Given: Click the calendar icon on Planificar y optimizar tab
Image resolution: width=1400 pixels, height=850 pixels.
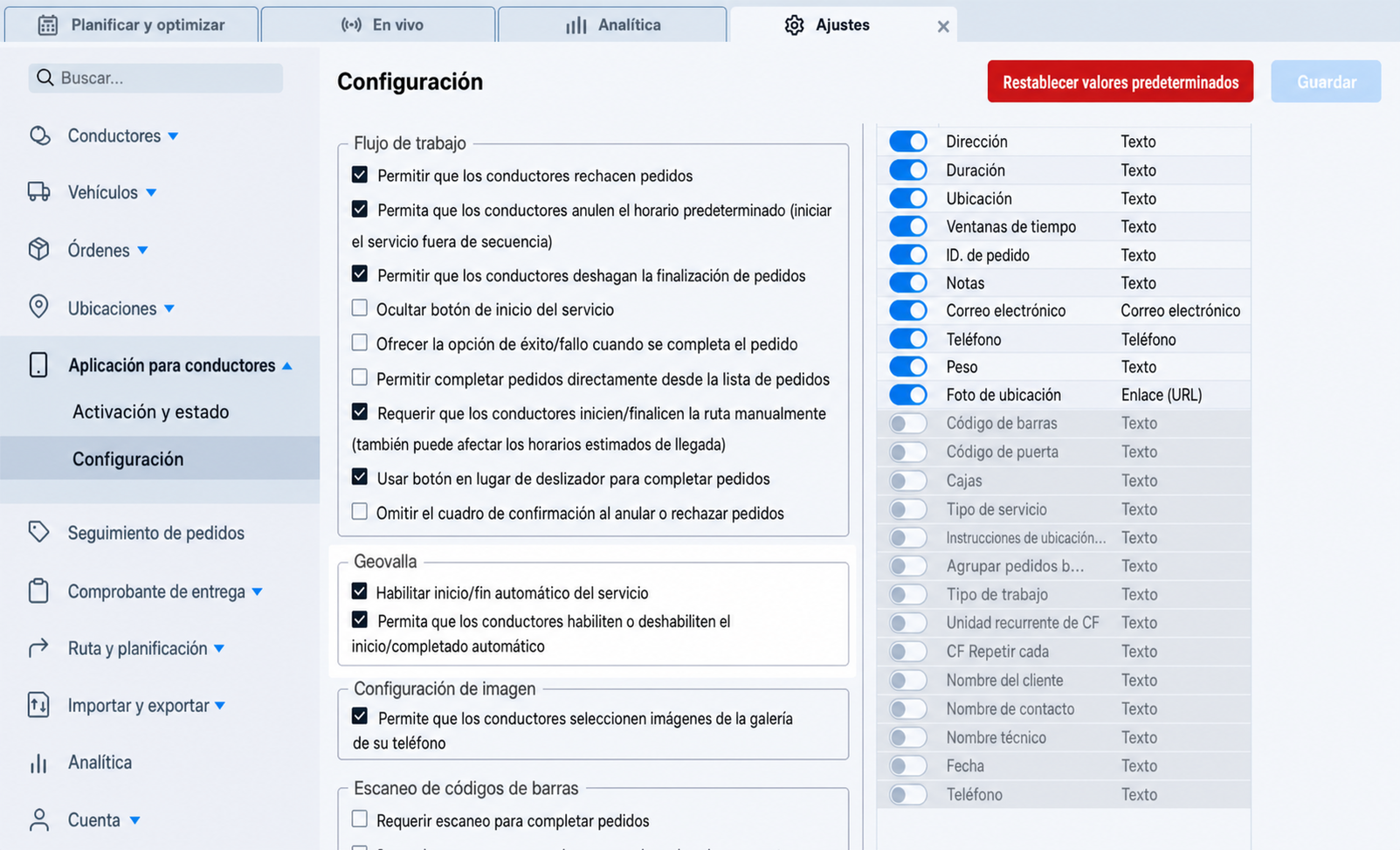Looking at the screenshot, I should pos(48,25).
